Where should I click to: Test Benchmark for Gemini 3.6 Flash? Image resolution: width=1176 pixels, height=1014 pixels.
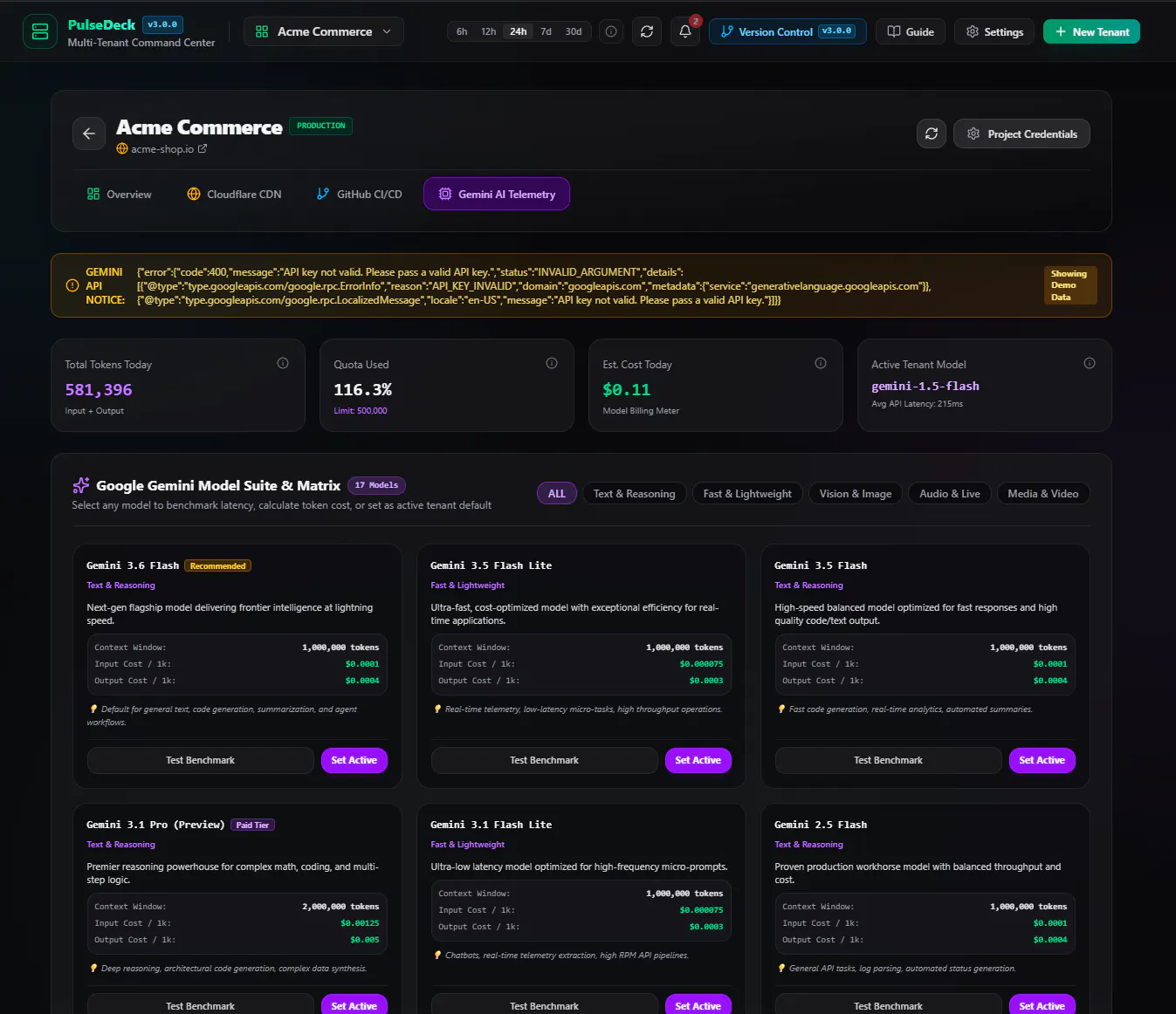coord(201,760)
